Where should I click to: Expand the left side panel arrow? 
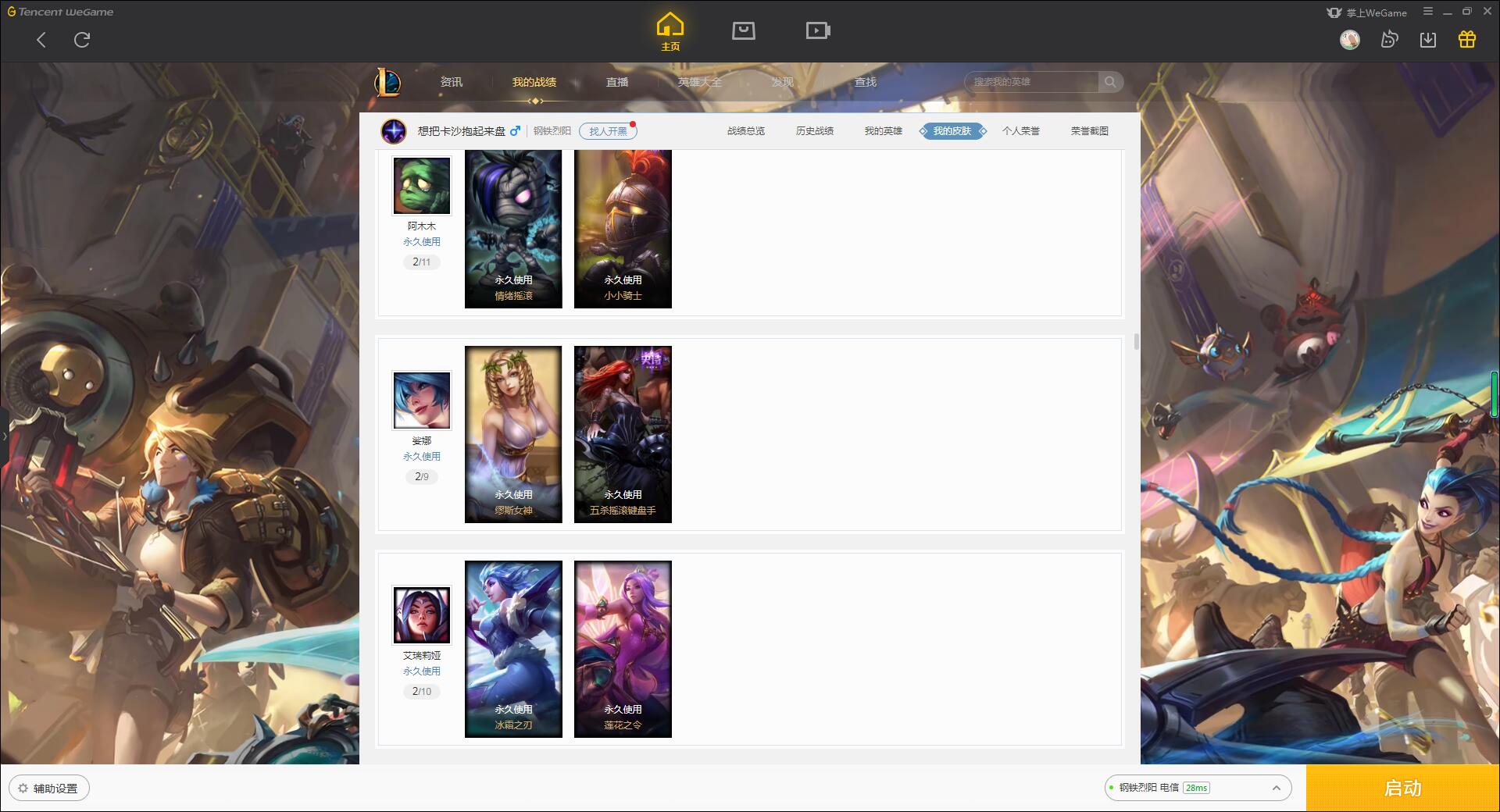4,436
